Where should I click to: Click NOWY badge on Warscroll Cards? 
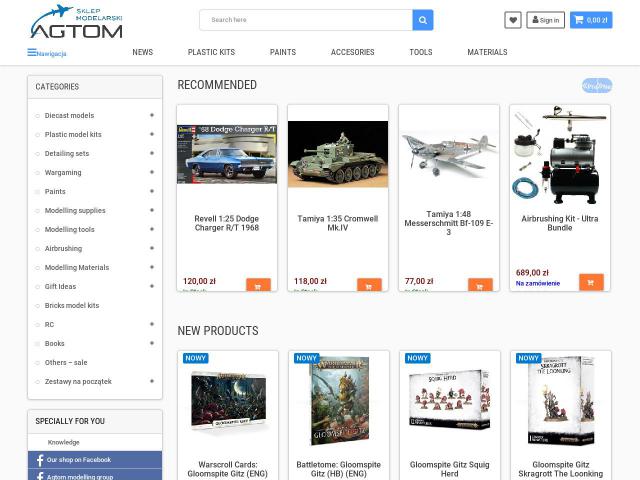click(196, 358)
